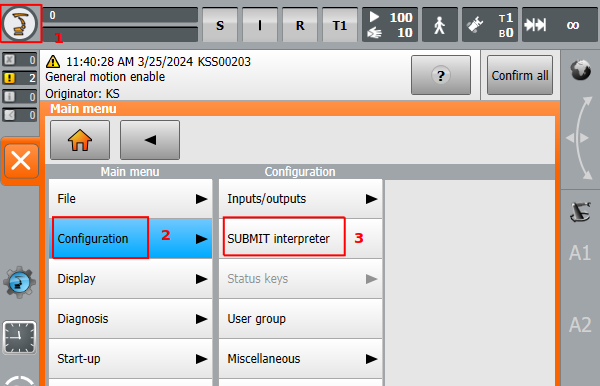Click the space mouse jog arc icon
The image size is (600, 386).
[x=580, y=138]
